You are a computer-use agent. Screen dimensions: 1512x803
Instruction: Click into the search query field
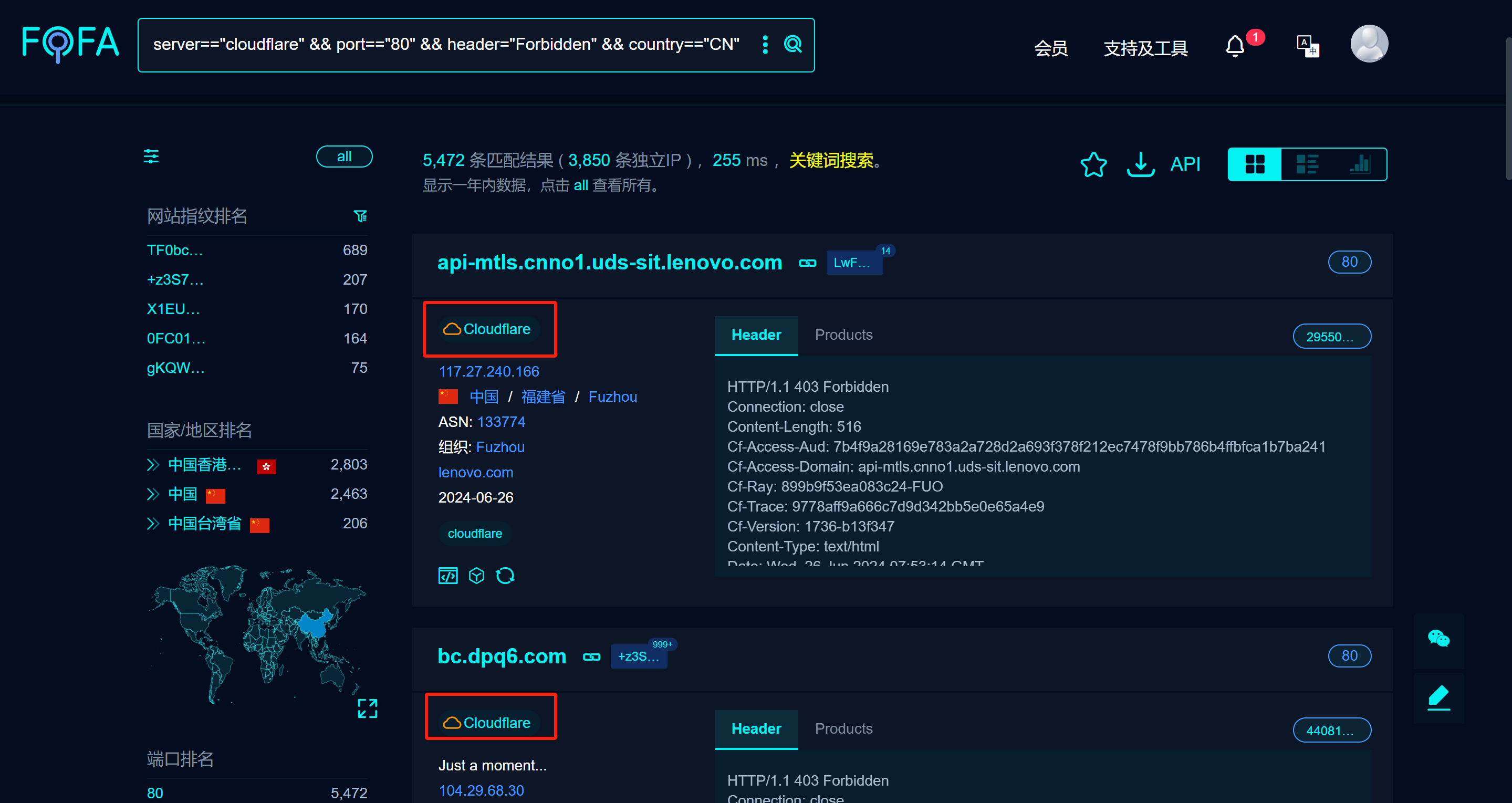[446, 45]
